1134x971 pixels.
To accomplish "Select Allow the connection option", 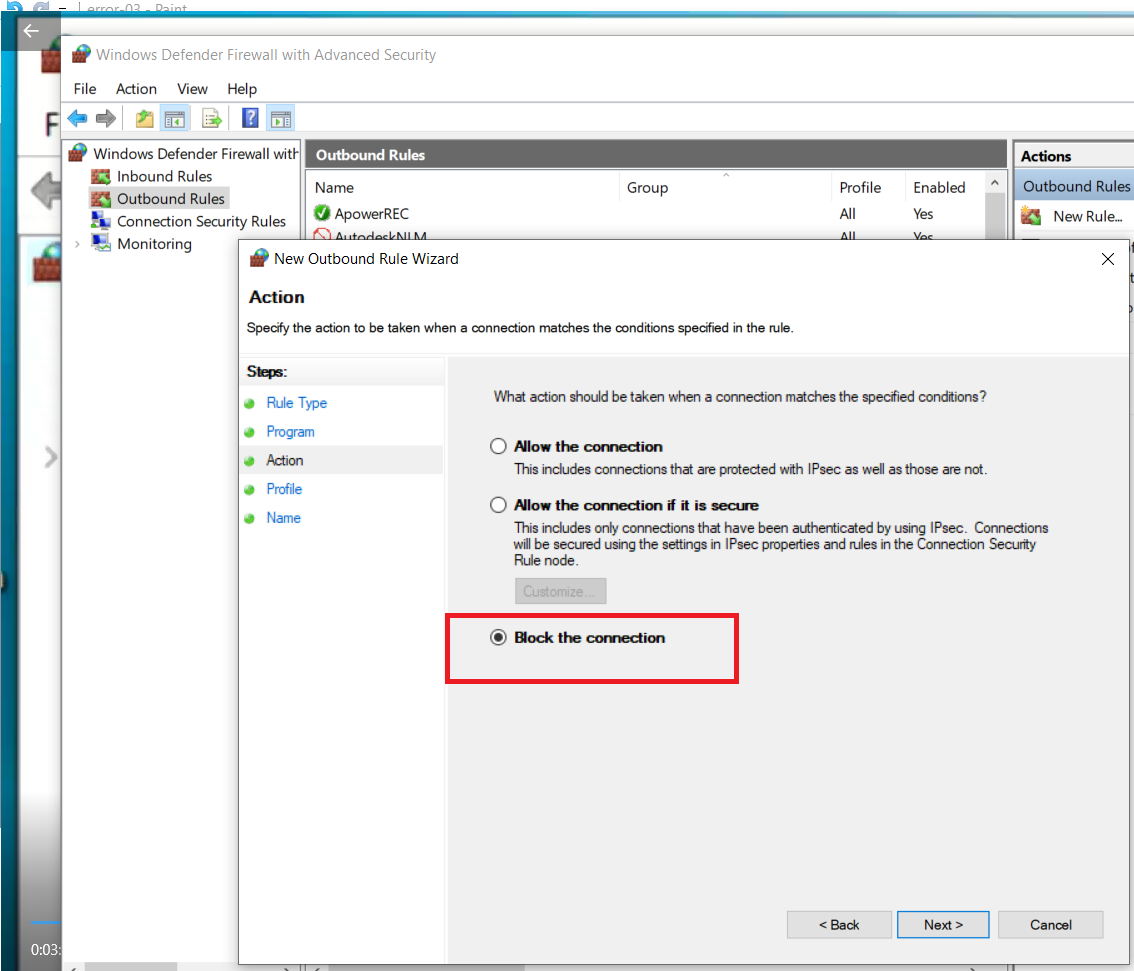I will pyautogui.click(x=498, y=446).
